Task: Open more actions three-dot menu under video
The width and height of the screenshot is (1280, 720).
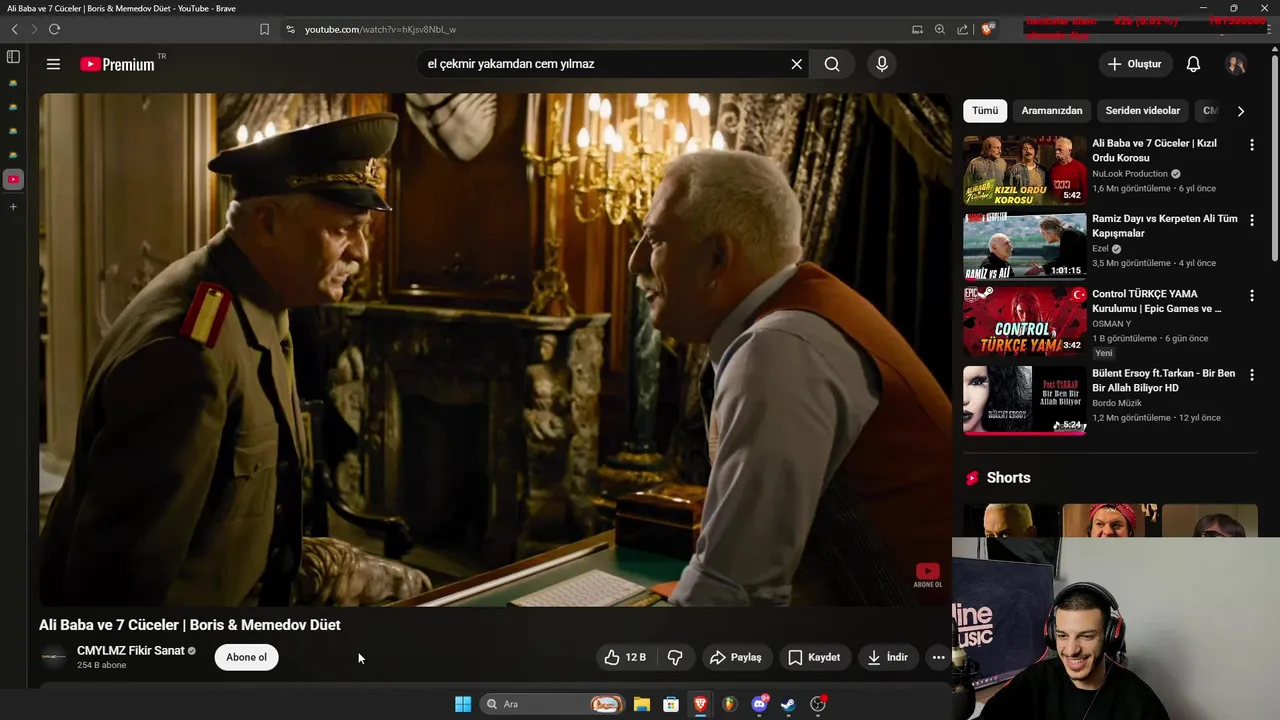Action: tap(938, 657)
